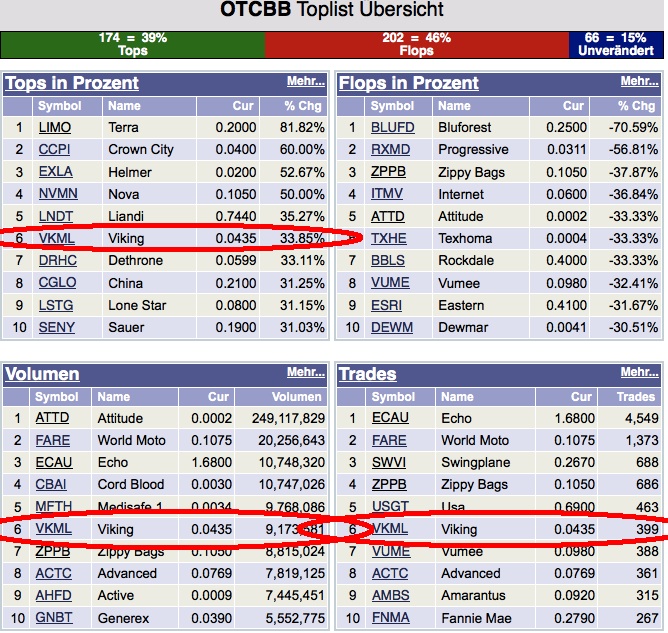Open the CCPI symbol link

(54, 150)
